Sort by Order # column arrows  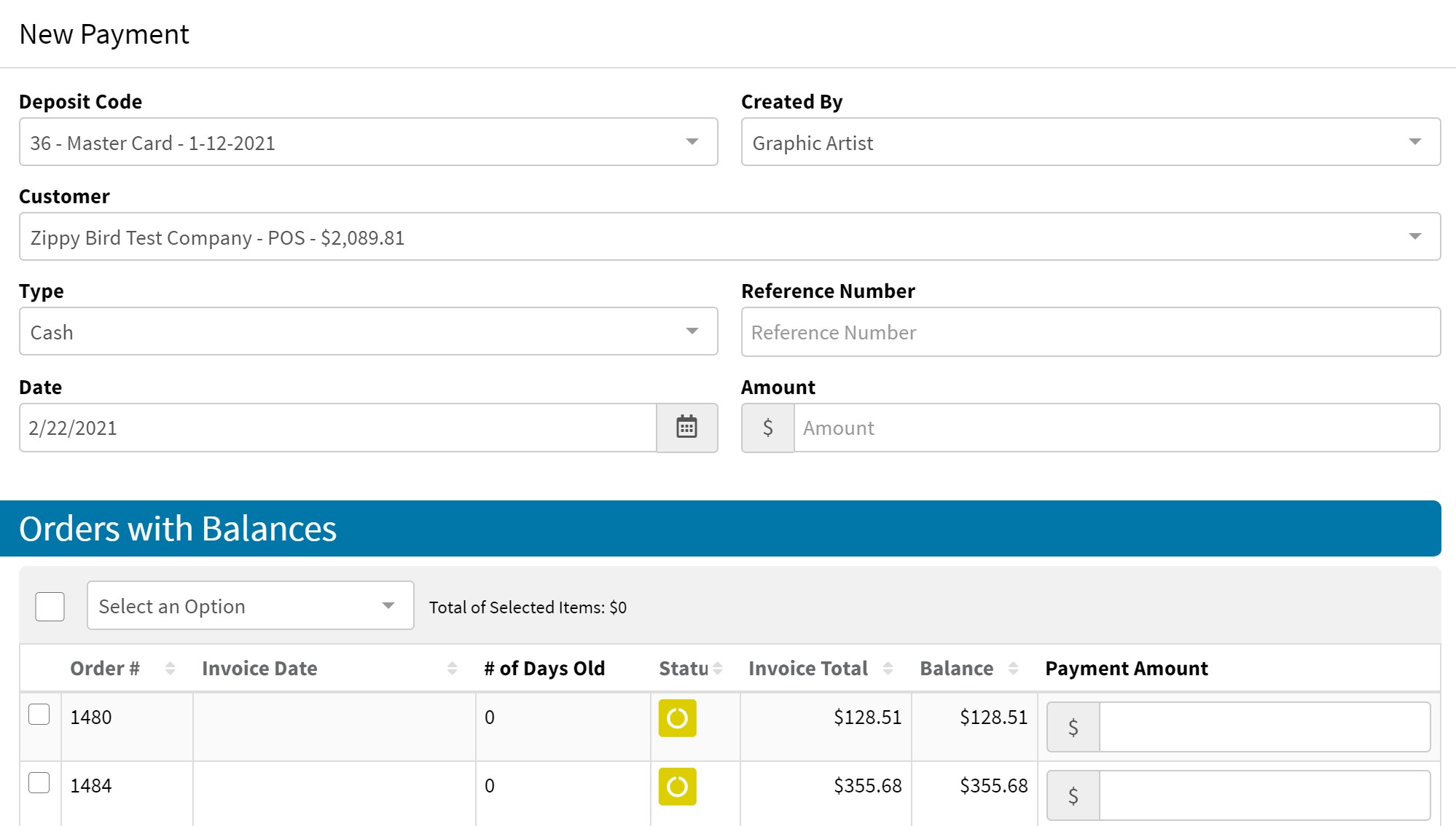(x=170, y=668)
